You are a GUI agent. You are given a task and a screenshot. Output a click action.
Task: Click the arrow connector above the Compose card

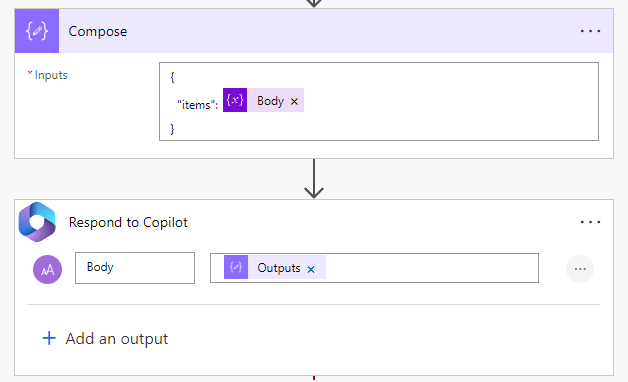[x=314, y=4]
